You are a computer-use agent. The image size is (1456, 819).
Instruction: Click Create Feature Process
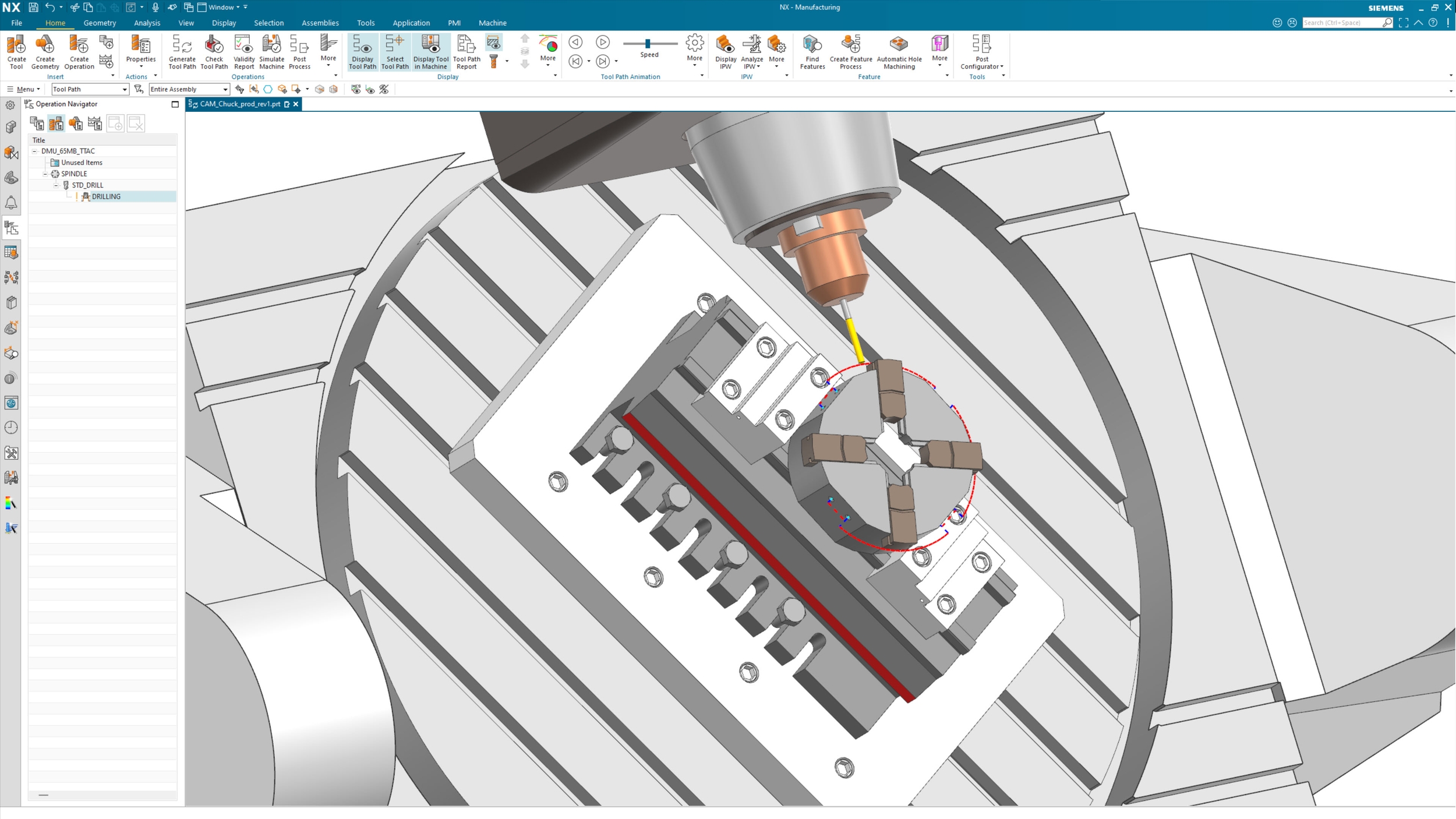coord(851,52)
